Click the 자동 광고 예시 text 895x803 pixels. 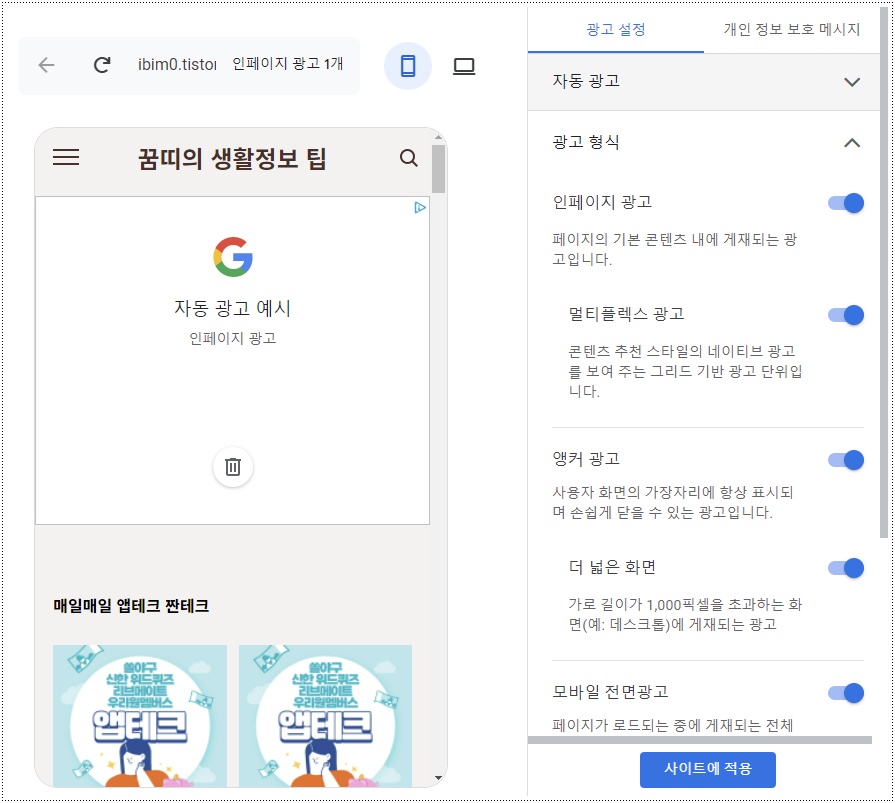coord(233,308)
